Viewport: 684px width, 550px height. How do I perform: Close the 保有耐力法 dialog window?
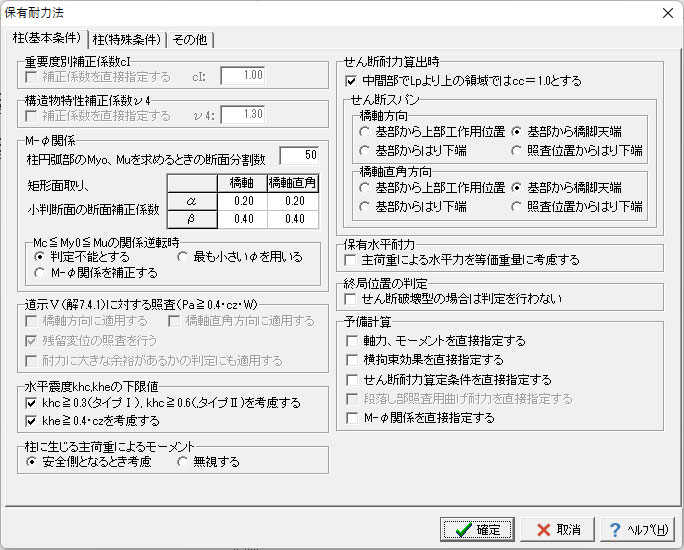pyautogui.click(x=667, y=13)
